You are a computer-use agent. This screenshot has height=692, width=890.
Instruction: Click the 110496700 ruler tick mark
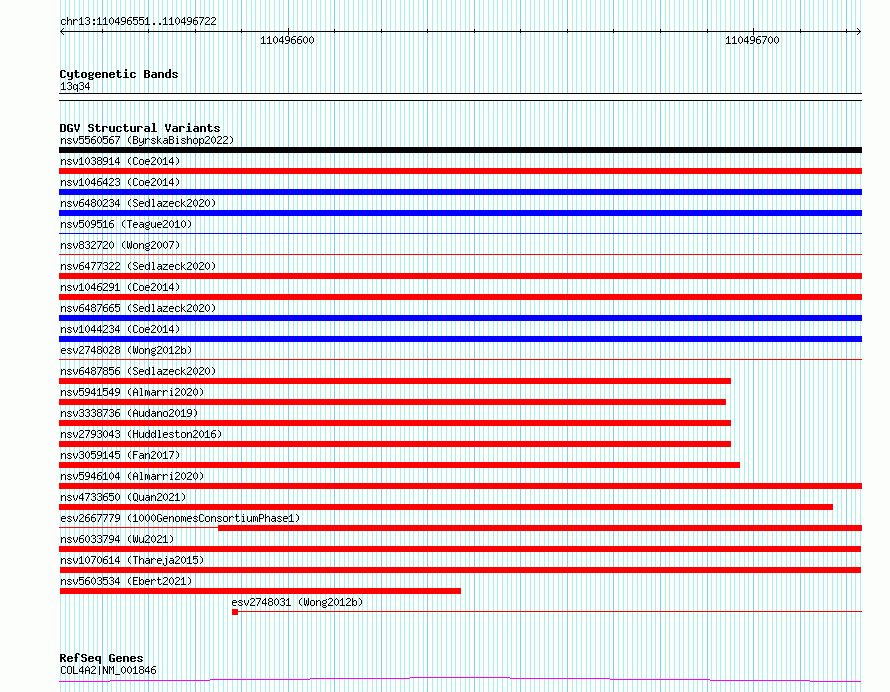(x=753, y=30)
